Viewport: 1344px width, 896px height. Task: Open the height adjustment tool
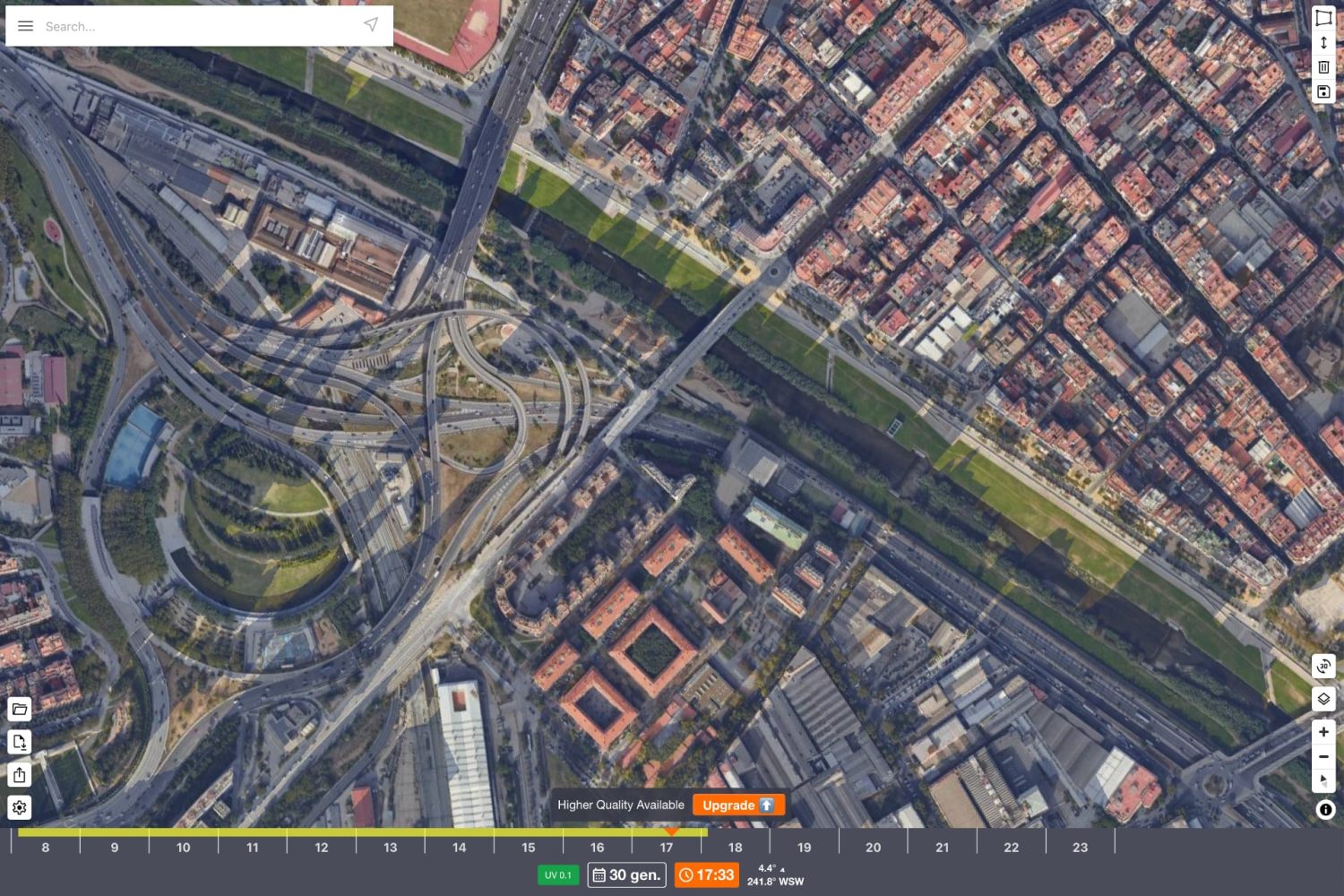pos(1323,42)
